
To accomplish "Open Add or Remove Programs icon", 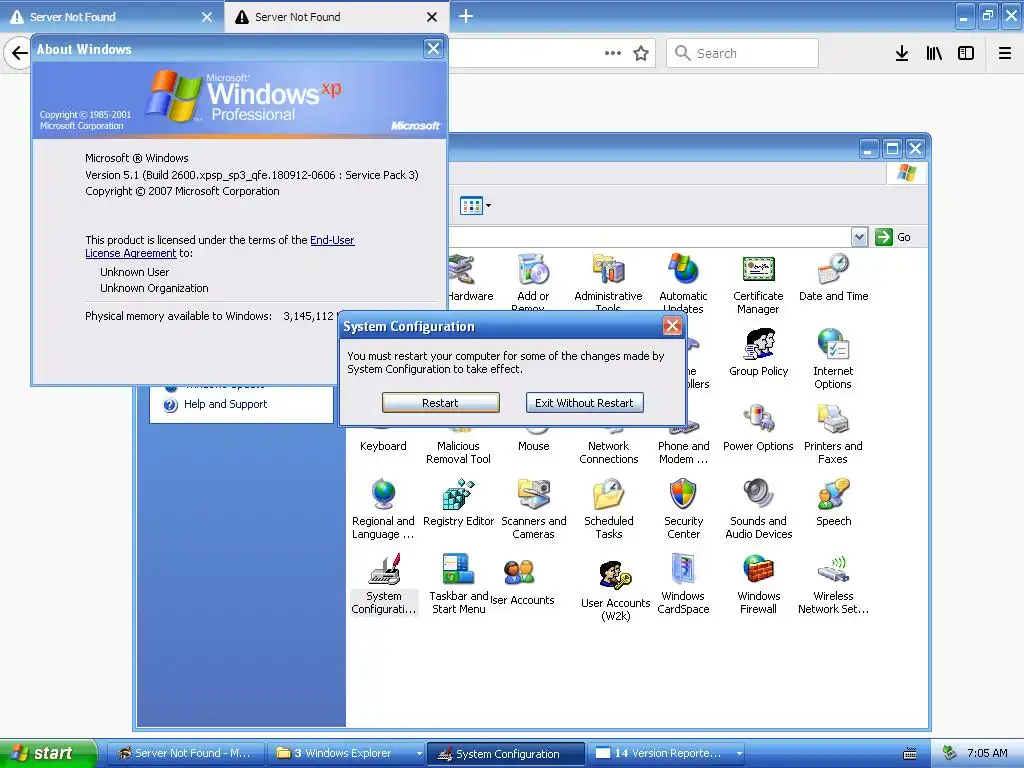I will point(533,283).
